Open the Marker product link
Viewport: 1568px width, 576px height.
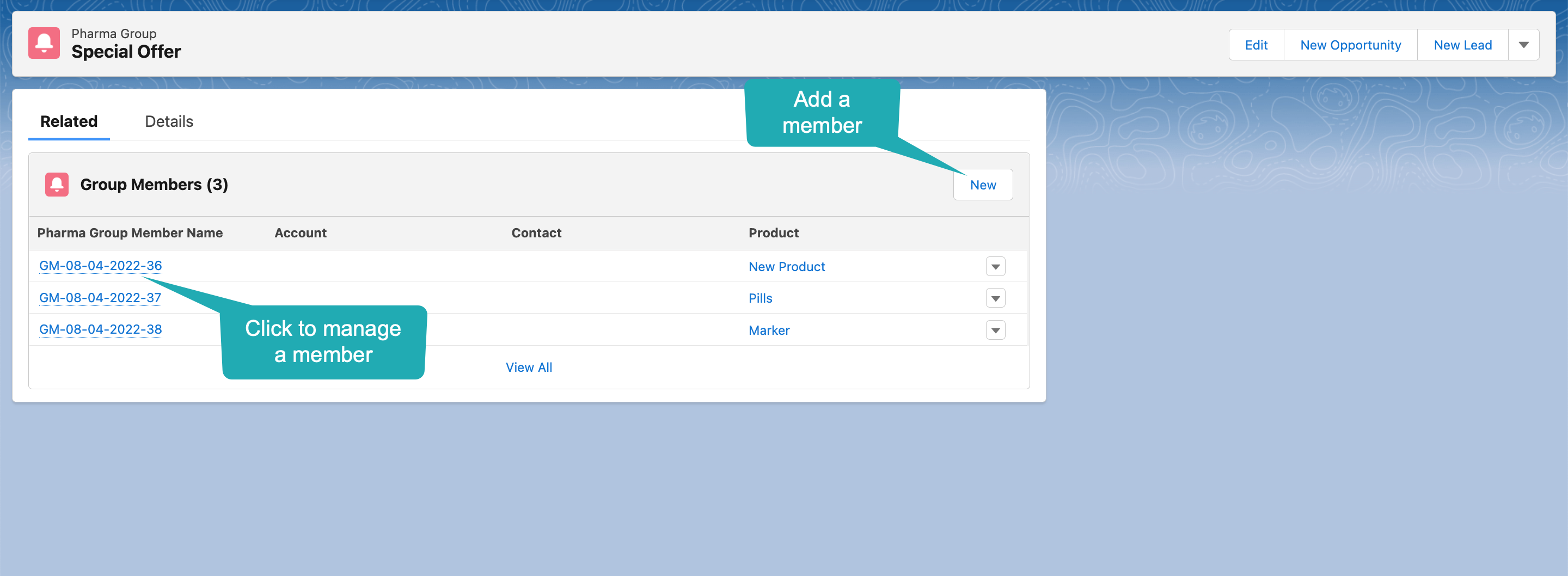point(769,330)
